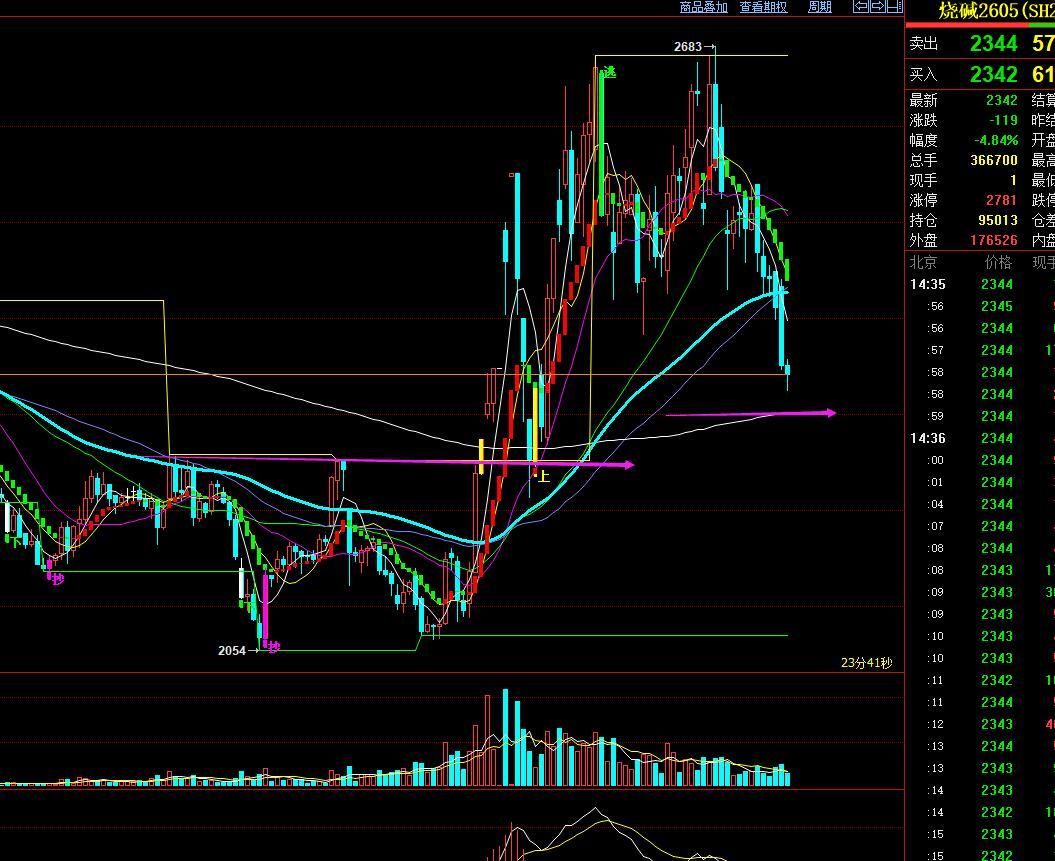
Task: Select the 总手 value 366700
Action: point(994,160)
